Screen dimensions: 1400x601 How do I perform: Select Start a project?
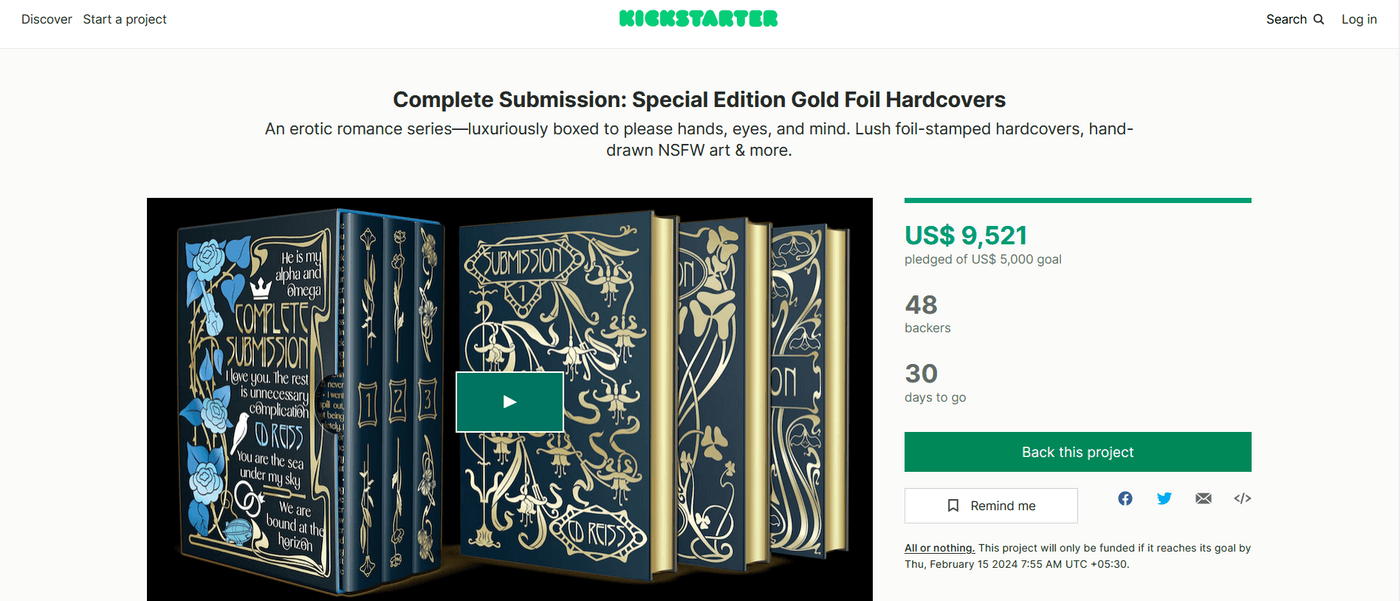(x=125, y=19)
